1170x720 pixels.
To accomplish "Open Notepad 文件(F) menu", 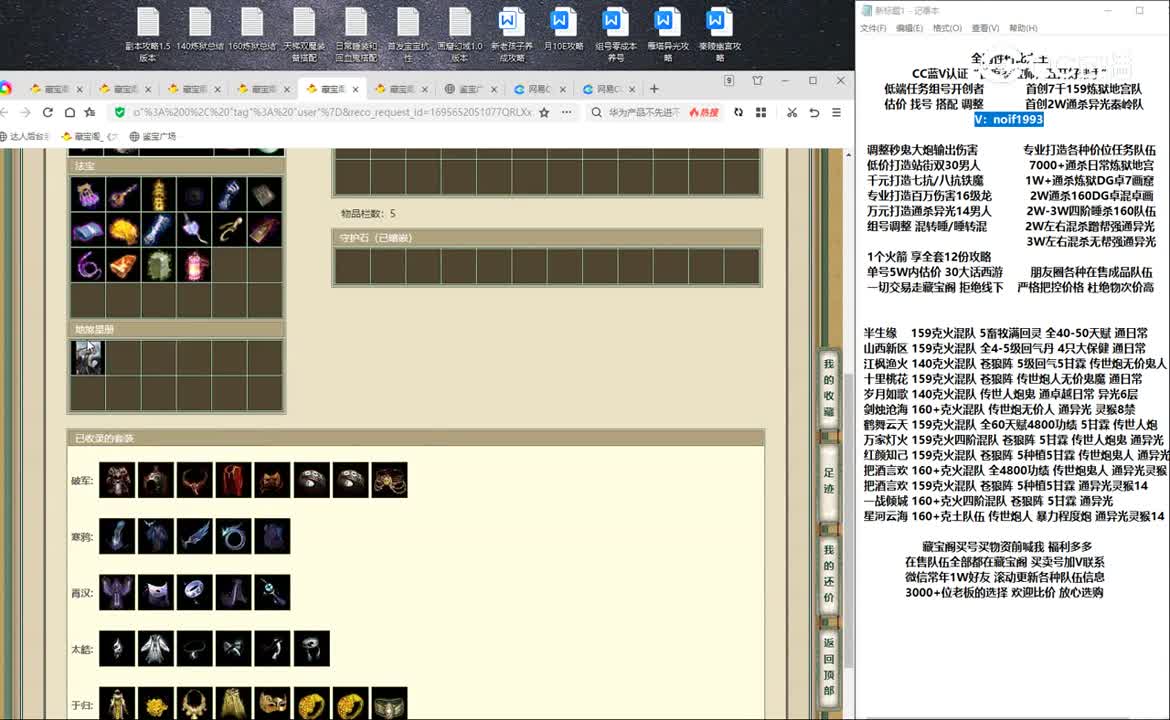I will (x=872, y=28).
